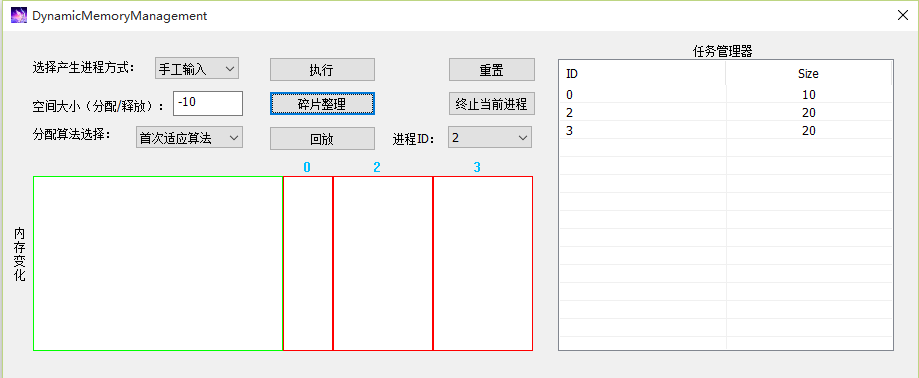Open the 进程ID dropdown showing 2
Image resolution: width=919 pixels, height=378 pixels.
490,138
